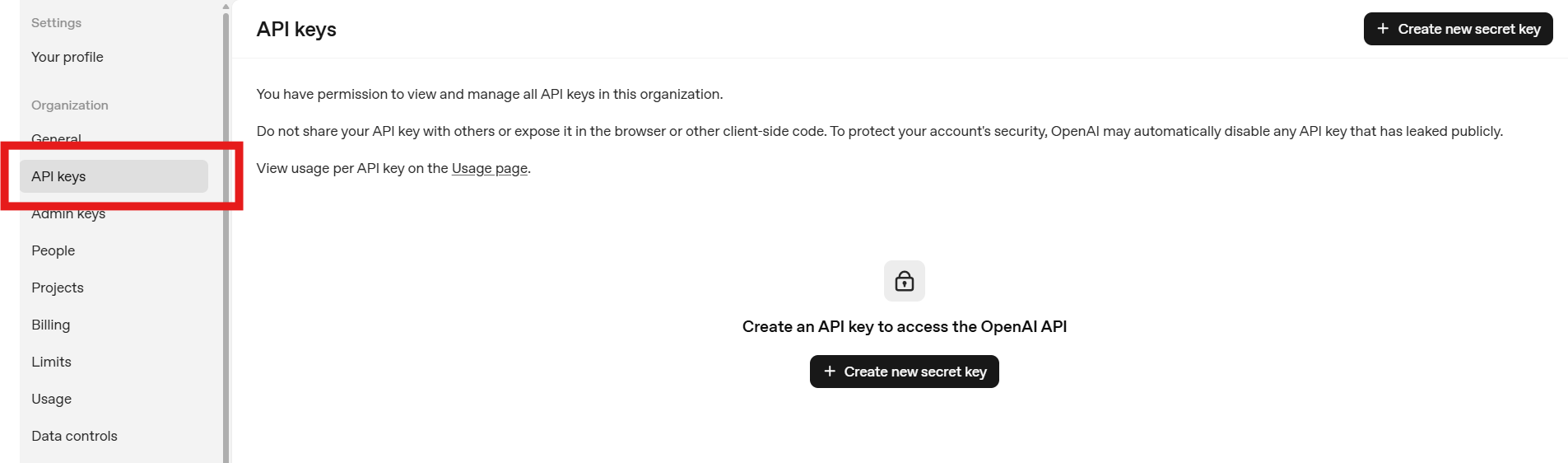Open the Limits settings

[x=51, y=362]
